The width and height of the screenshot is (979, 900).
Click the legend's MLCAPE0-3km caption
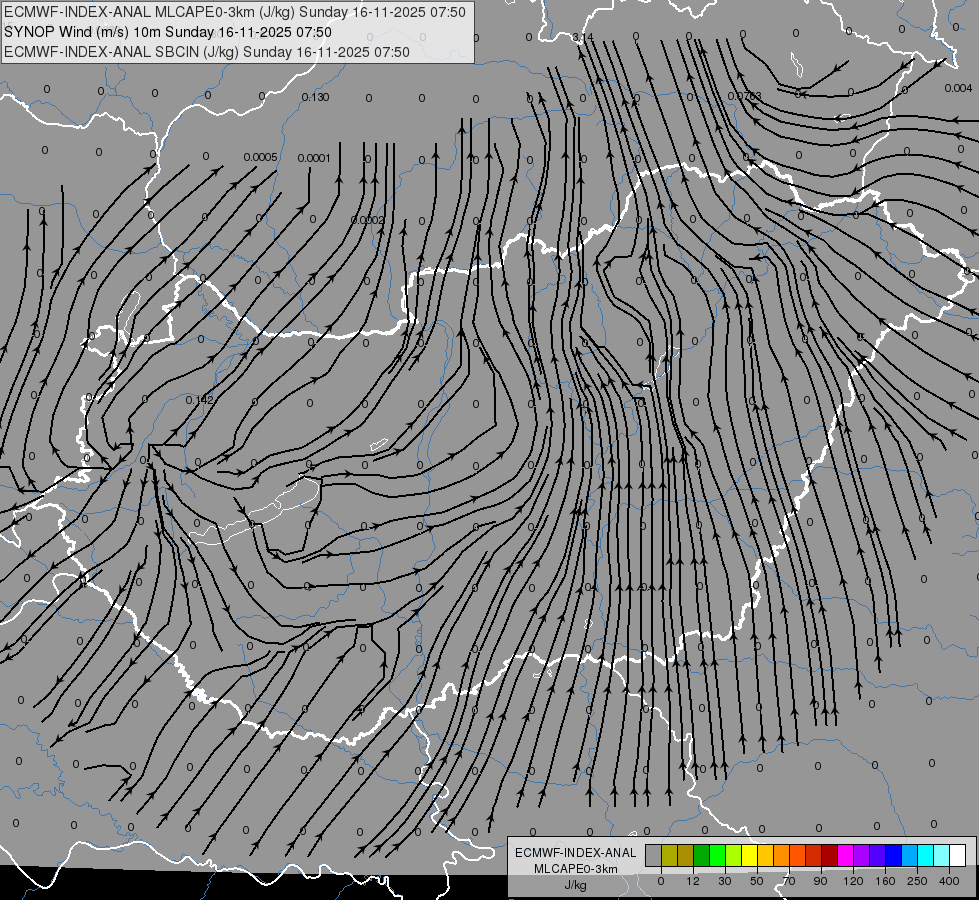tap(575, 869)
